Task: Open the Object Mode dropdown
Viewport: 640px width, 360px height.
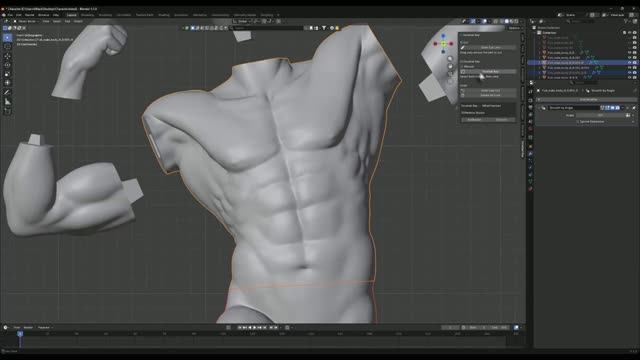Action: [x=27, y=21]
